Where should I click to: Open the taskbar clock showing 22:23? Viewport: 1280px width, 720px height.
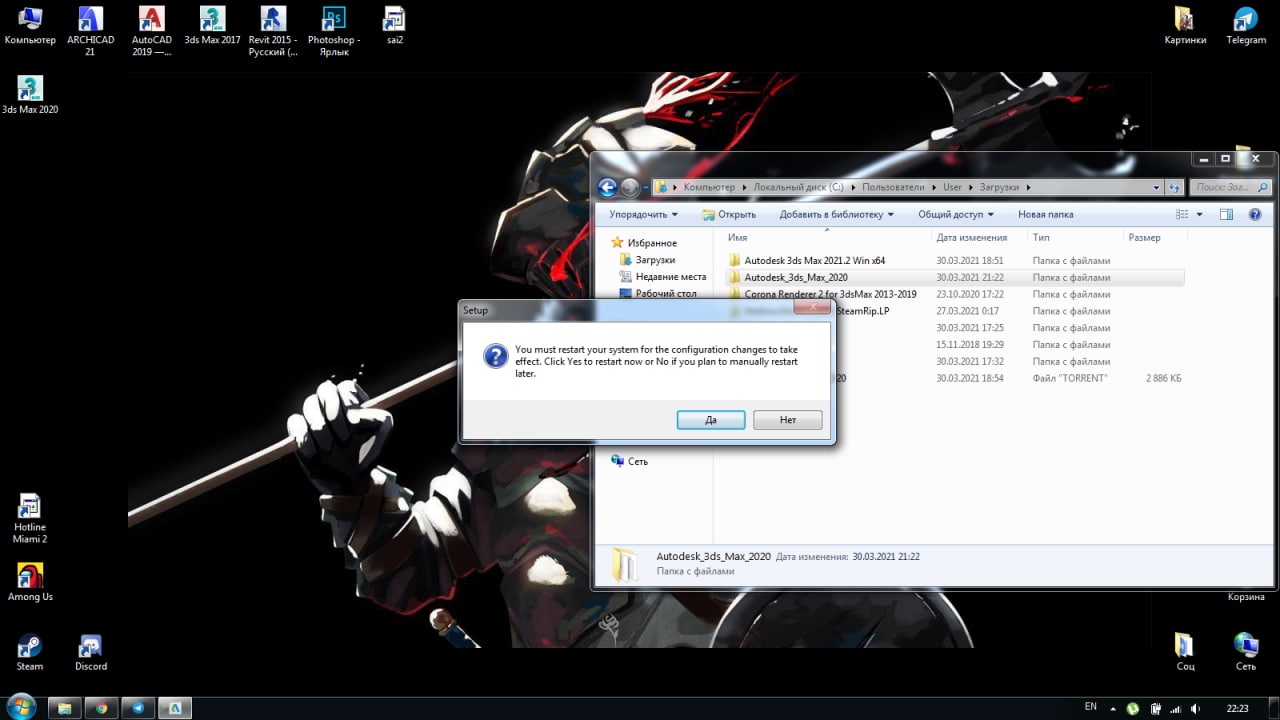click(1237, 708)
